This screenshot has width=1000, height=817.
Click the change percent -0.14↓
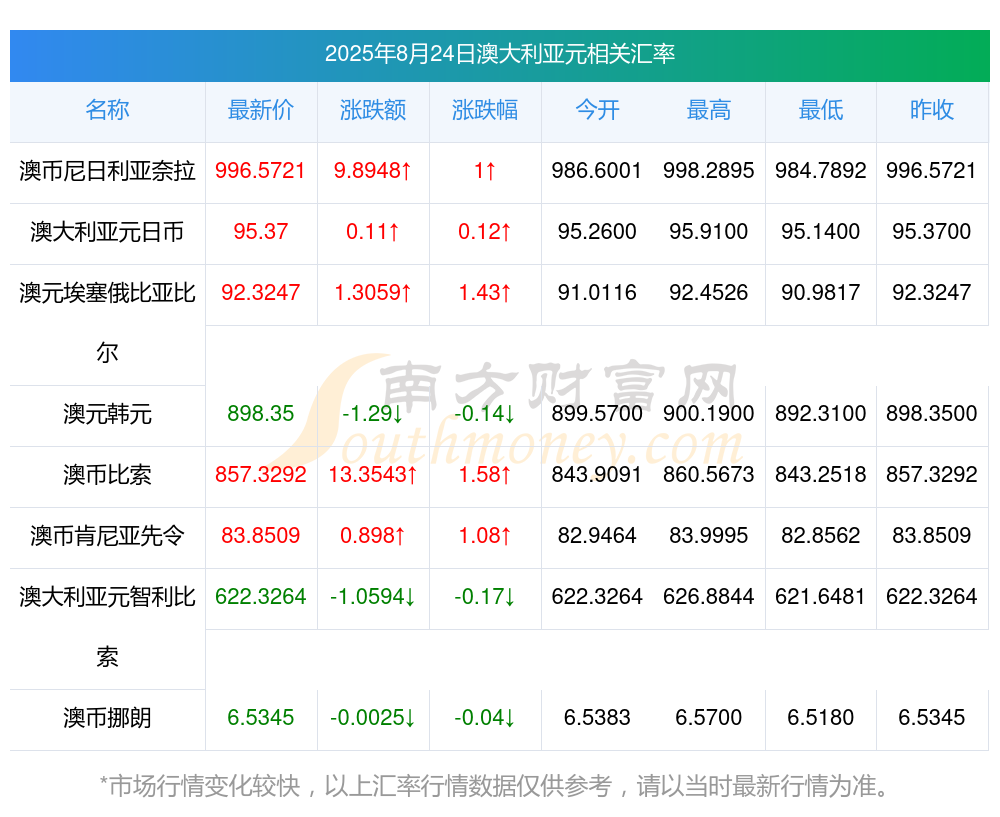point(485,413)
